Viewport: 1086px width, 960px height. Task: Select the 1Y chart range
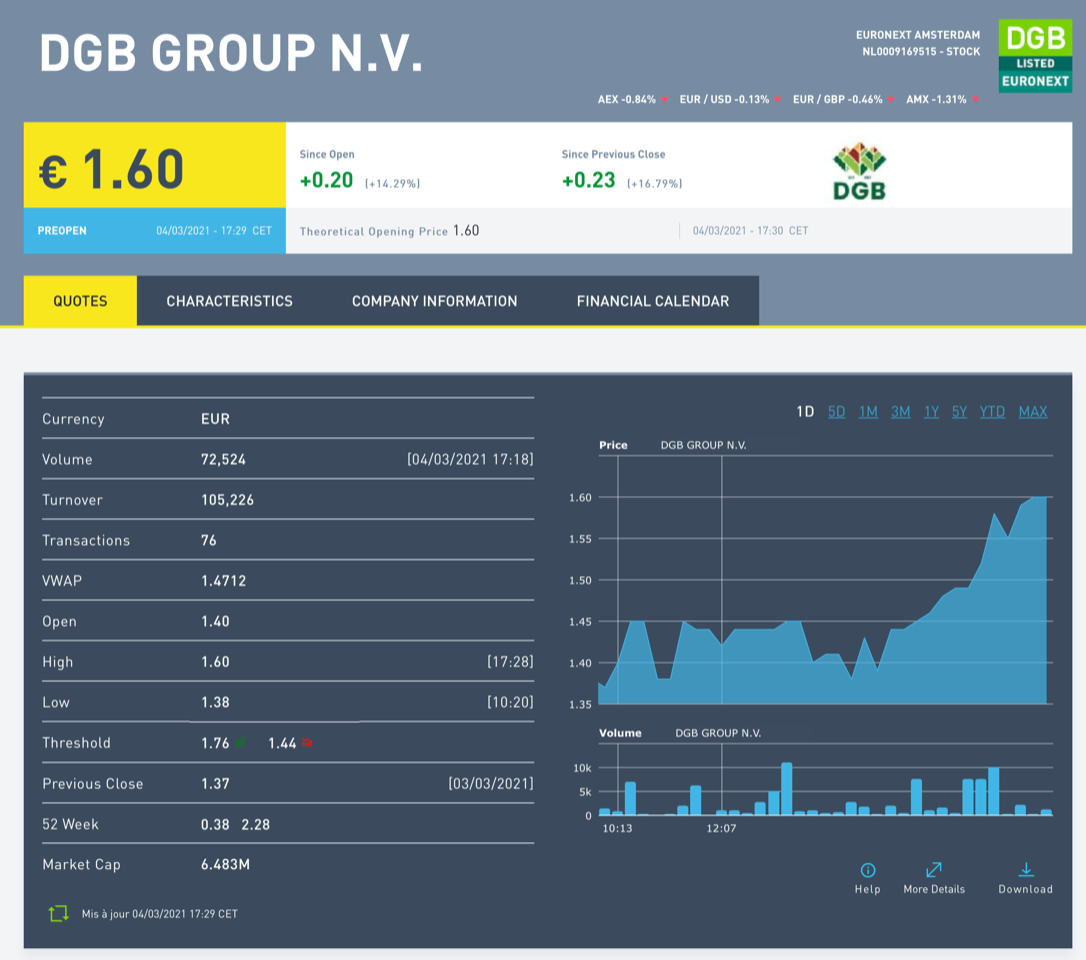pyautogui.click(x=932, y=412)
